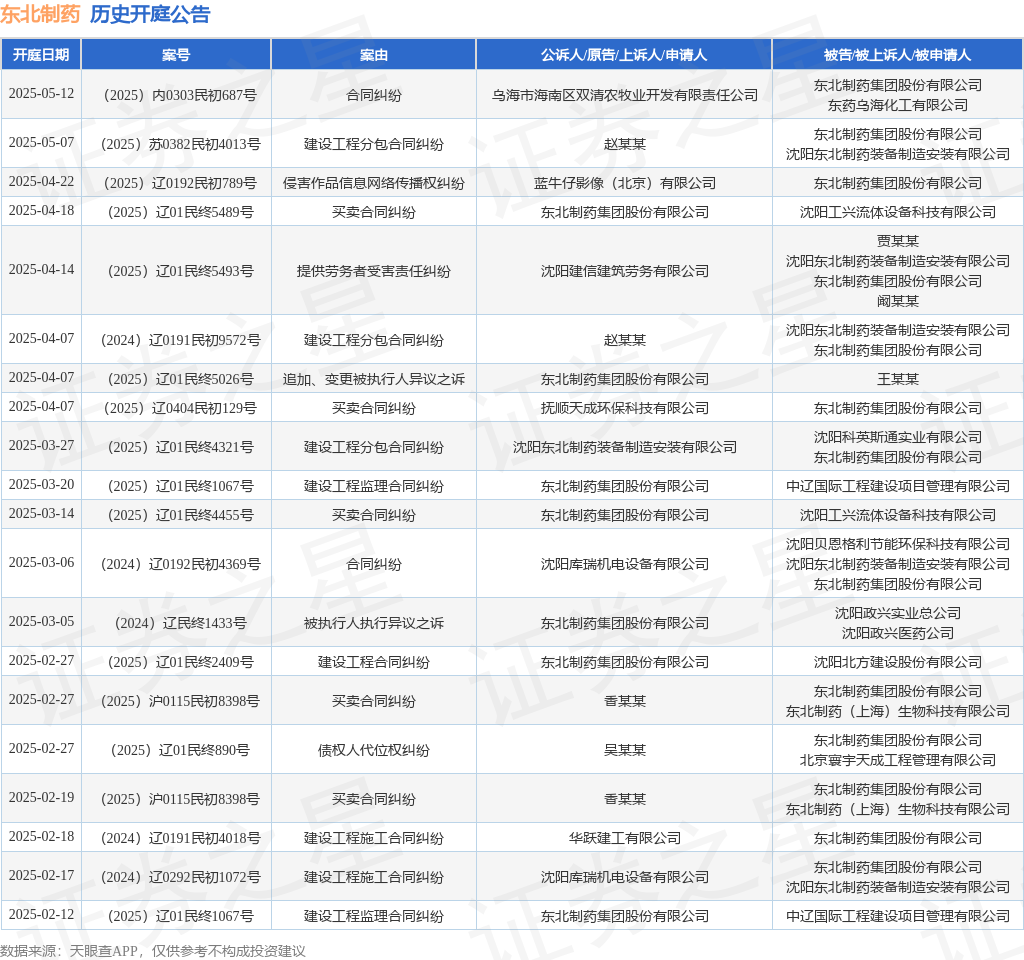Screen dimensions: 1024x960
Task: Click plaintiff 沈阳建信建筑劳务有限公司
Action: pyautogui.click(x=624, y=271)
